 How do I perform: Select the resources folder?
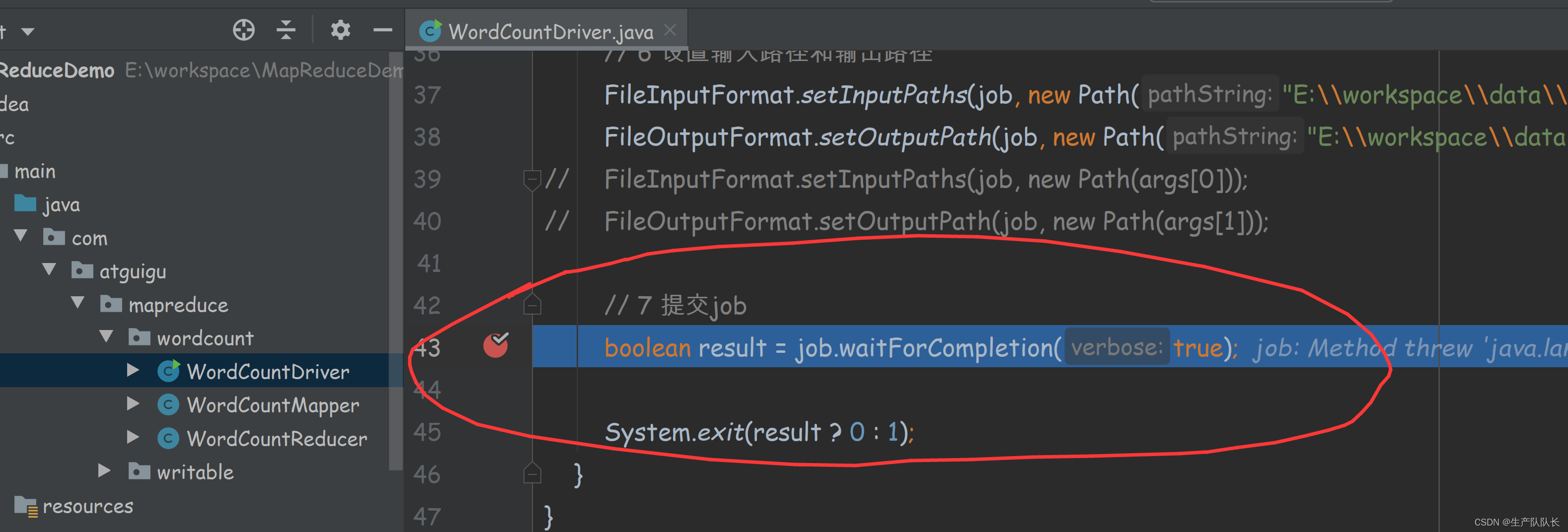tap(87, 506)
